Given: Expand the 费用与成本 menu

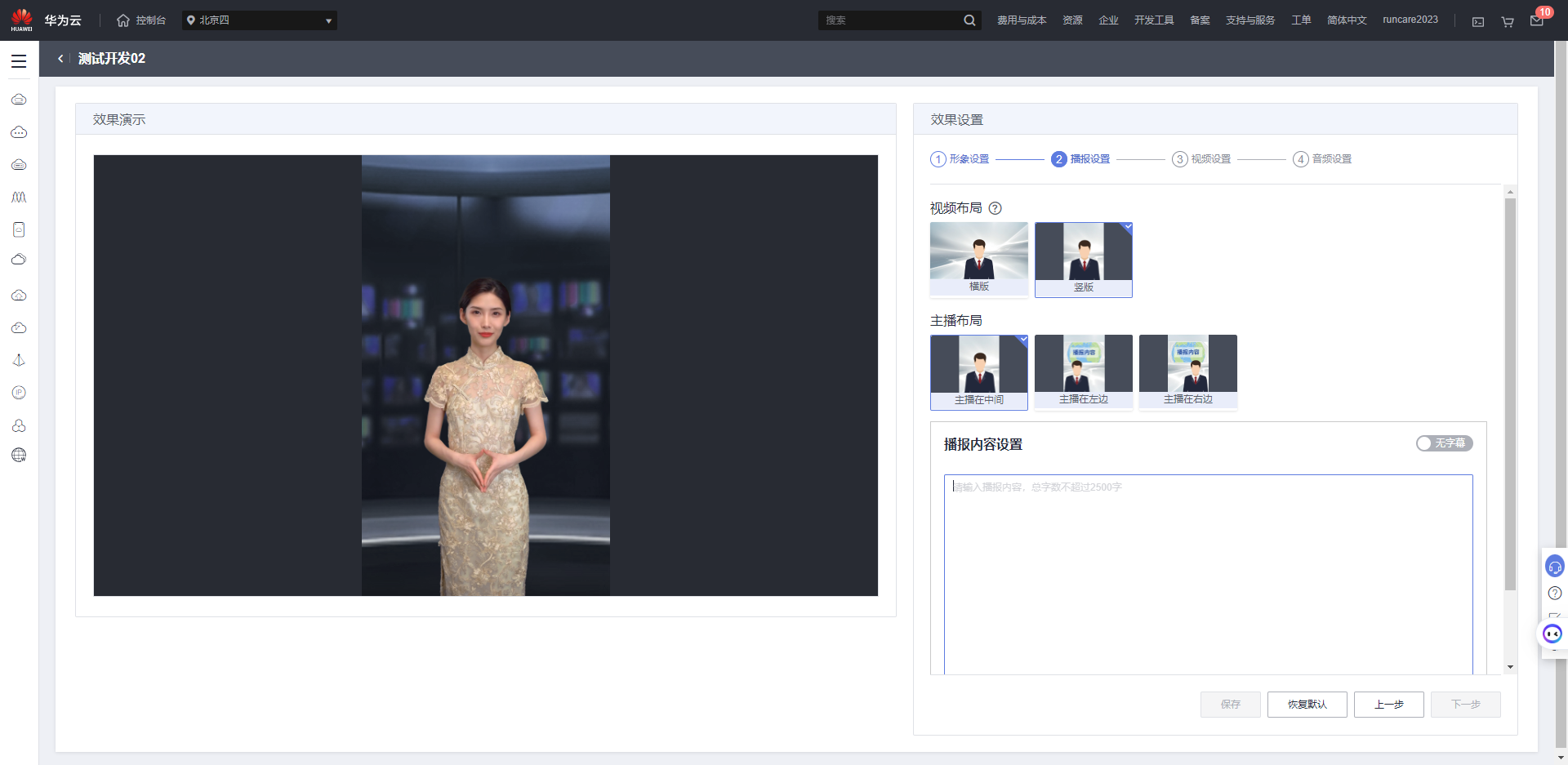Looking at the screenshot, I should tap(1022, 20).
